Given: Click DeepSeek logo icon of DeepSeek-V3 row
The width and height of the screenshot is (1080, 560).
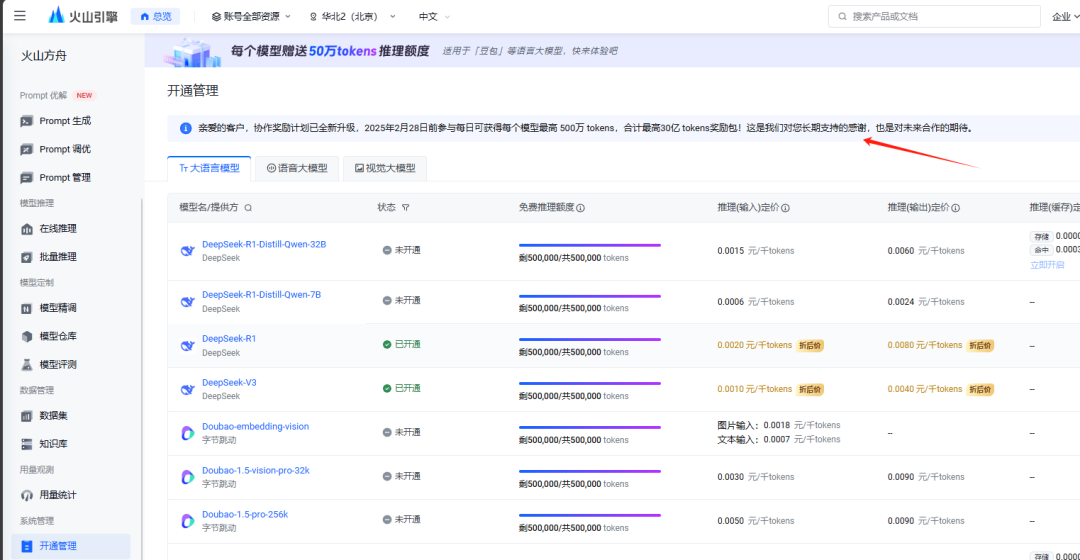Looking at the screenshot, I should click(187, 389).
